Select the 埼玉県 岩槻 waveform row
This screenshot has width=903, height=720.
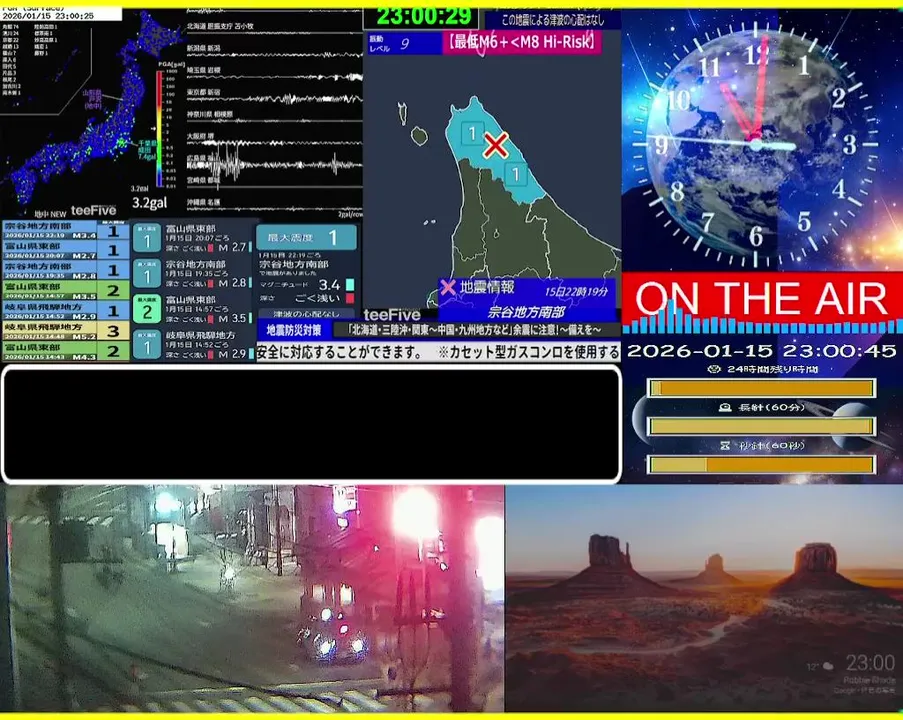click(275, 74)
